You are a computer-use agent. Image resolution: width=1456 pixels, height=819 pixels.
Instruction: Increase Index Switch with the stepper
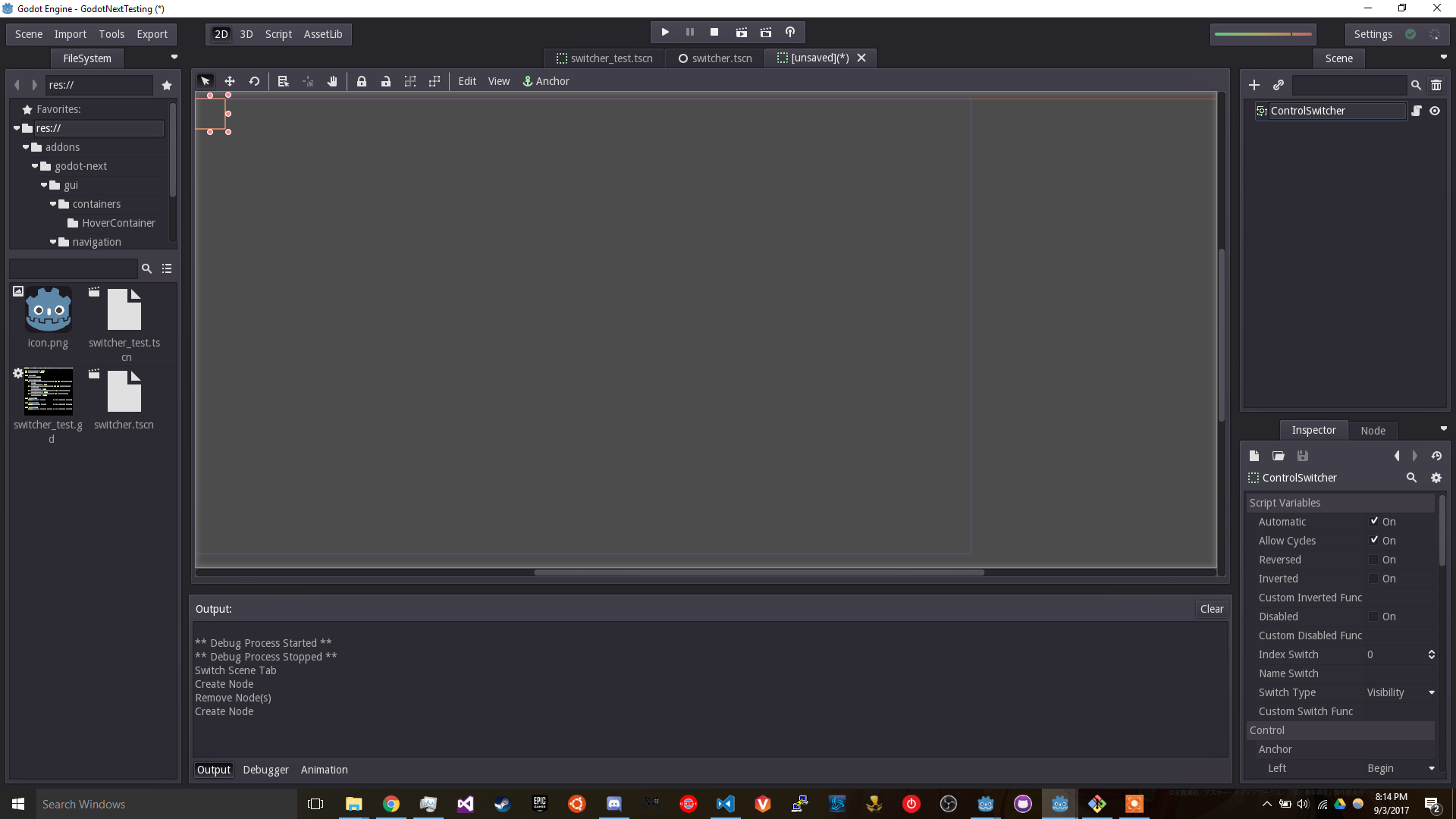tap(1431, 651)
